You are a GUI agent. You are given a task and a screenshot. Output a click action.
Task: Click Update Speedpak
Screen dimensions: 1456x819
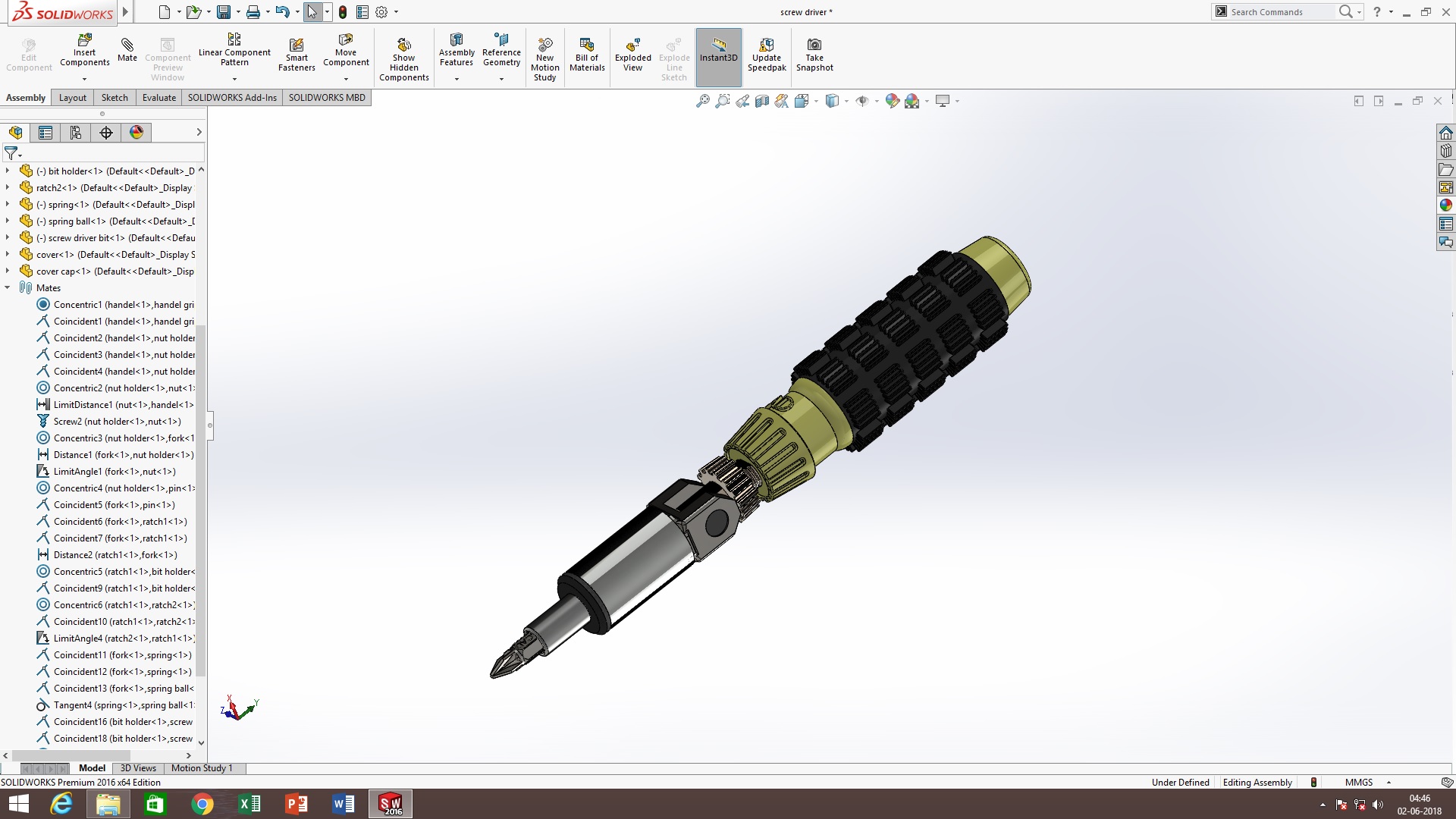coord(767,55)
